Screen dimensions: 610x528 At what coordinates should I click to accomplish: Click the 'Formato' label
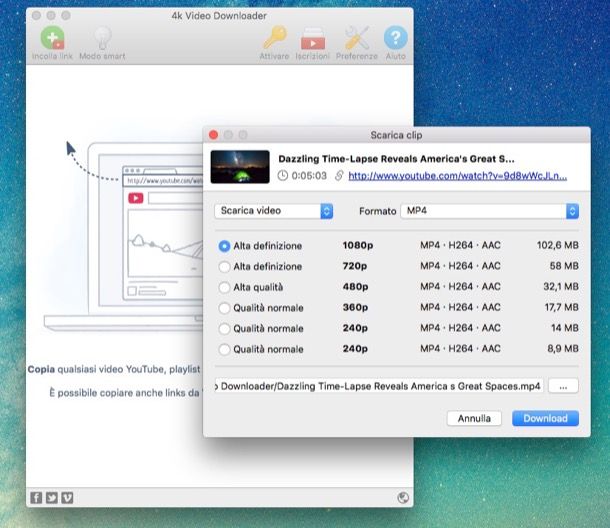point(377,211)
